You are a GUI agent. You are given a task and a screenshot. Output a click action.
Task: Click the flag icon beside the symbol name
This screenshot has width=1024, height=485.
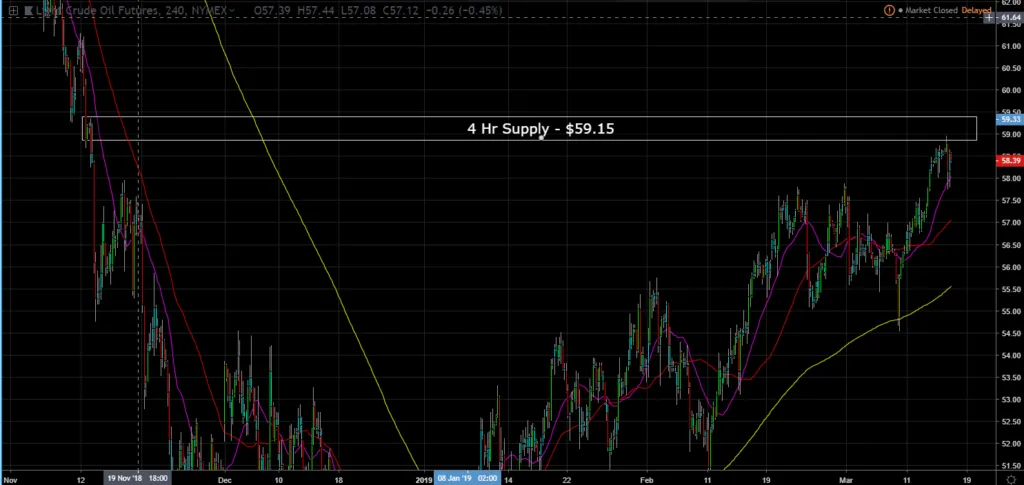click(x=29, y=10)
